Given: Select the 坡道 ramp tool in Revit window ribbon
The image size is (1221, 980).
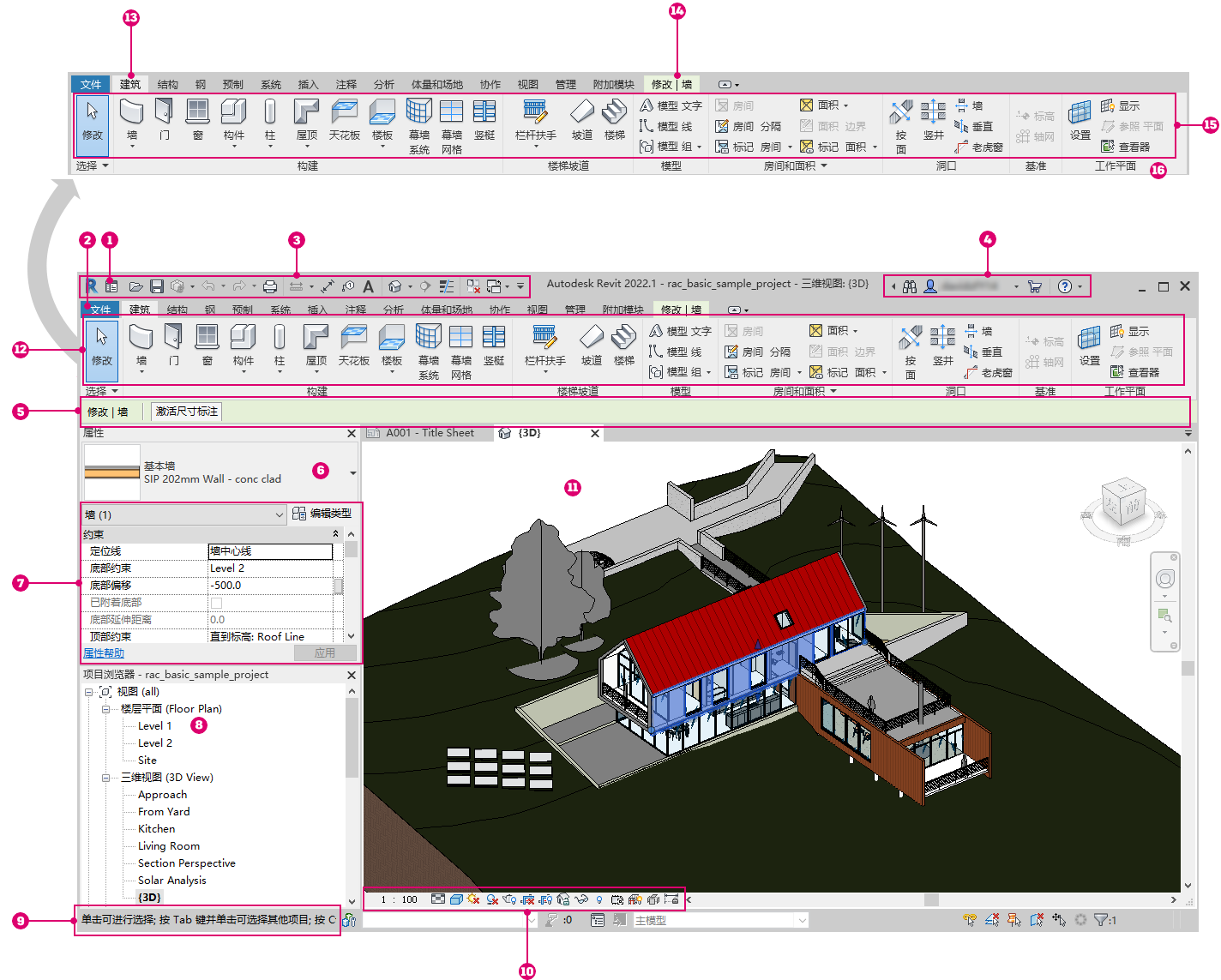Looking at the screenshot, I should coord(592,345).
